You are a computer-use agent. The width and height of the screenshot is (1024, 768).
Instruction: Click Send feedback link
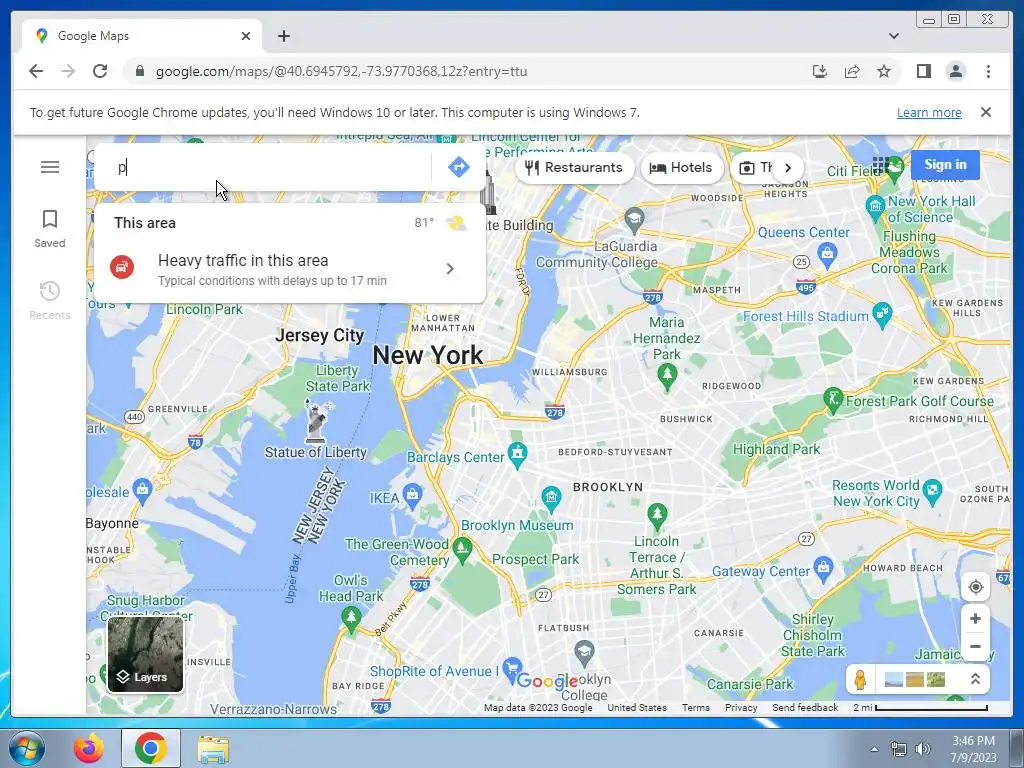(805, 707)
